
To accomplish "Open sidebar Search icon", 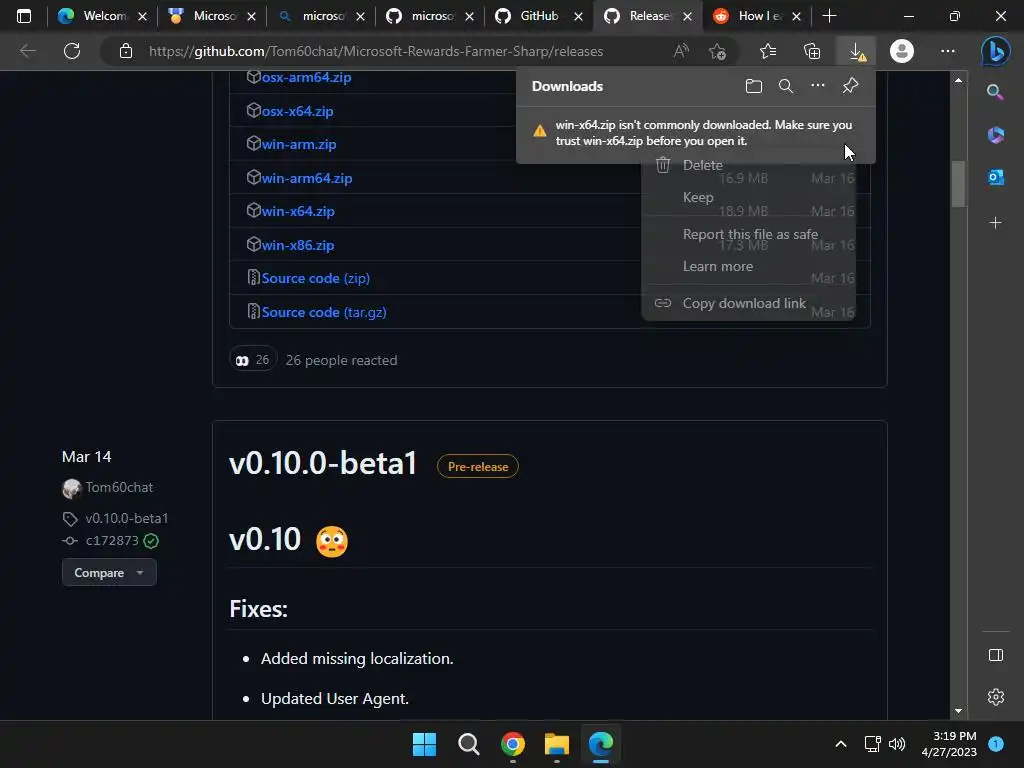I will tap(995, 92).
